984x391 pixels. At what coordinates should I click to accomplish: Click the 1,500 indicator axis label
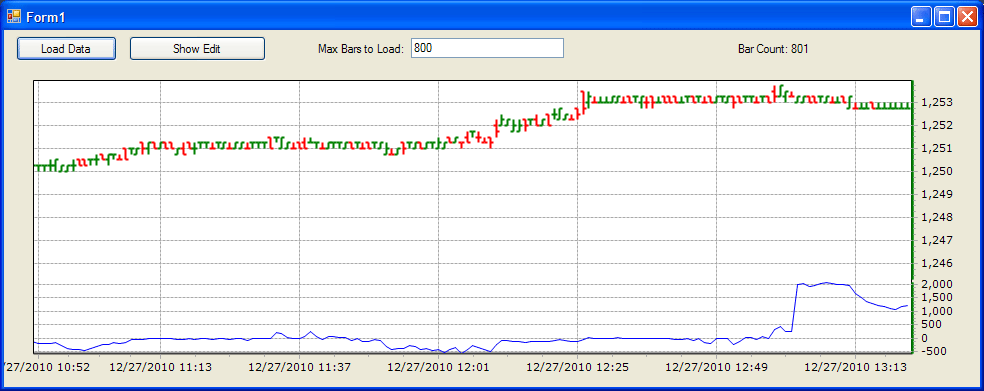(936, 298)
